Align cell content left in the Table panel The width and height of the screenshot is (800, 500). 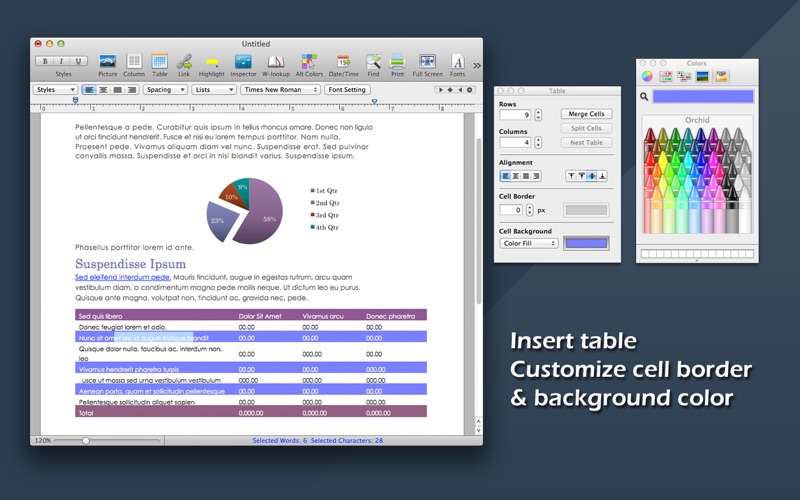point(505,176)
